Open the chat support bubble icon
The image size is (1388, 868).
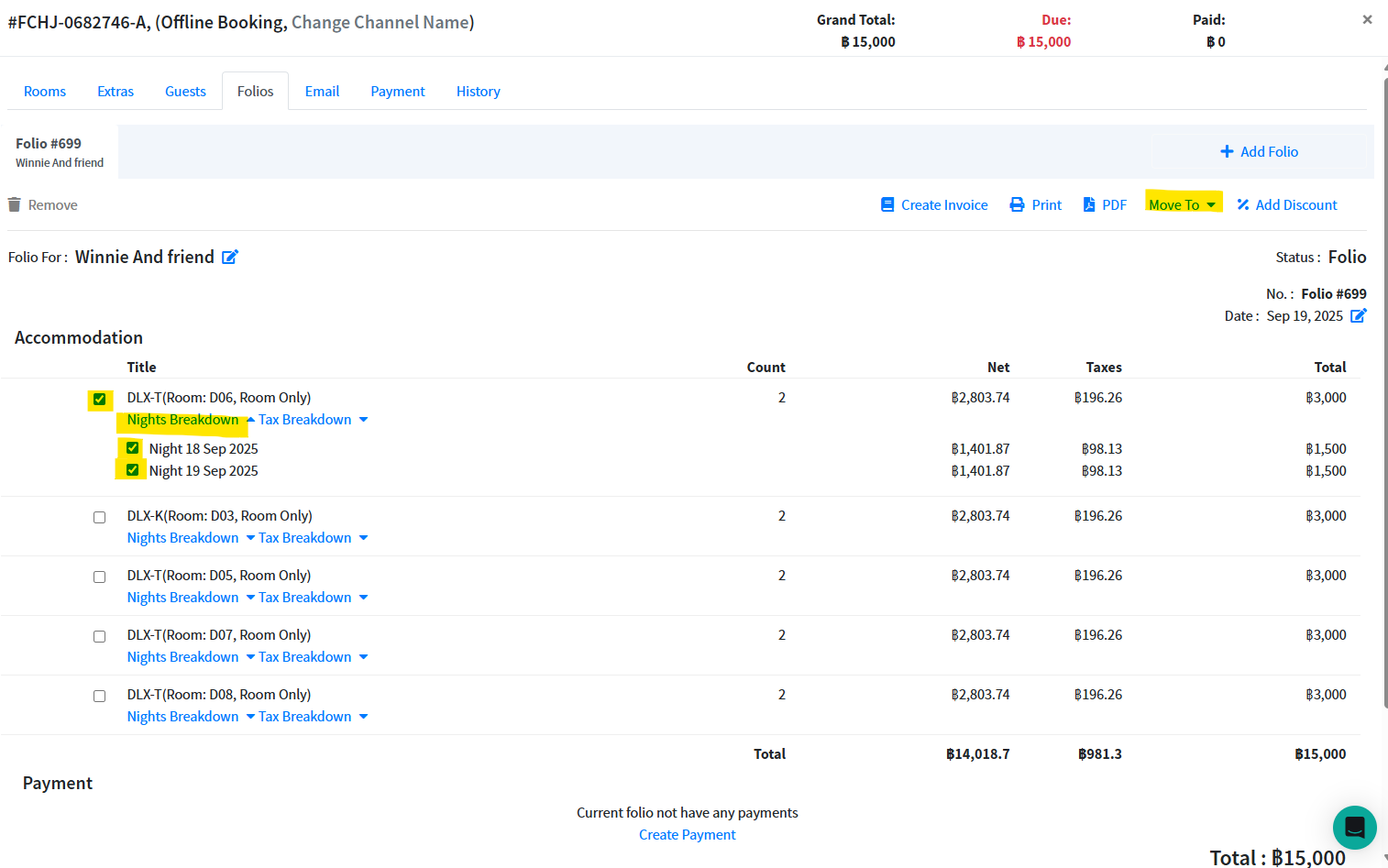(1354, 828)
